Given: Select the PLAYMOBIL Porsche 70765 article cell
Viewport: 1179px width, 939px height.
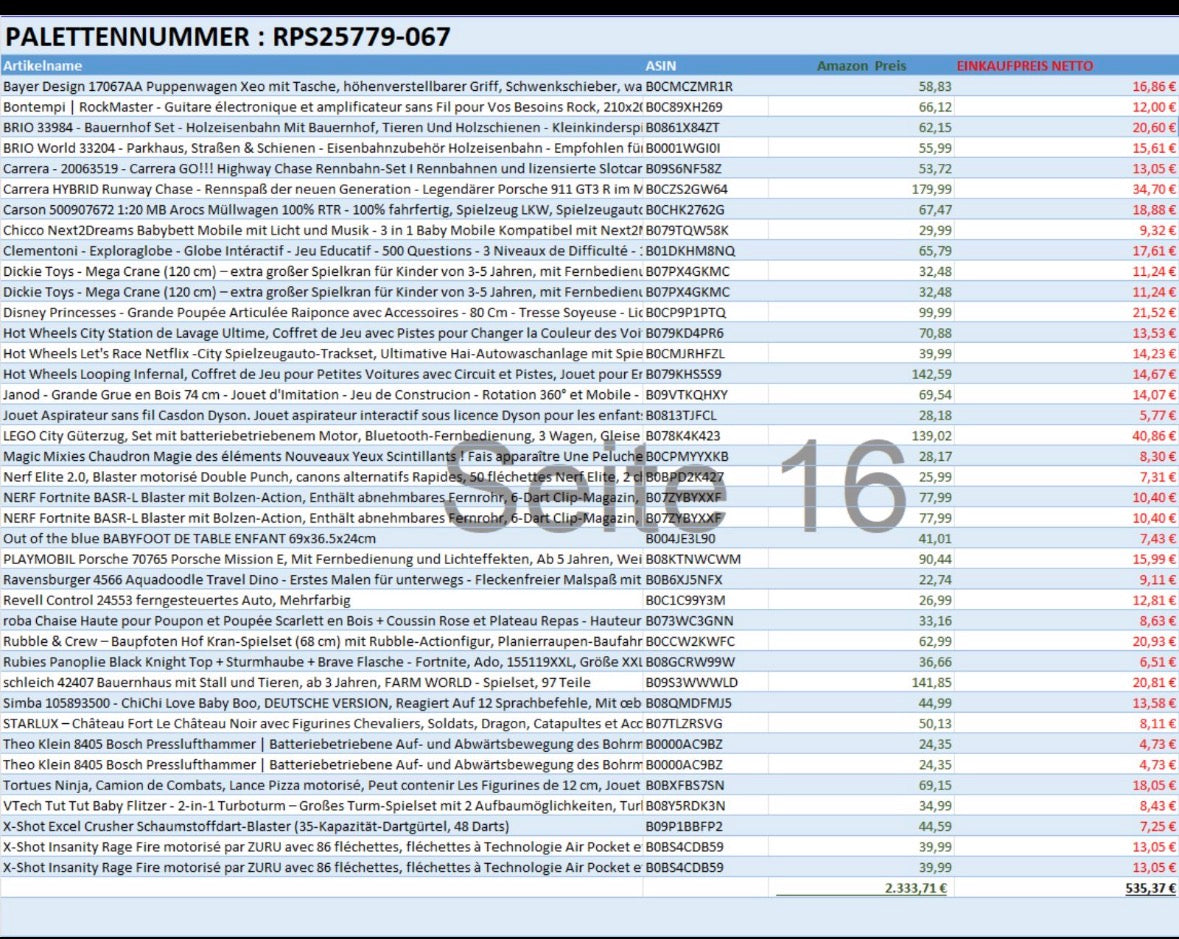Looking at the screenshot, I should [320, 559].
